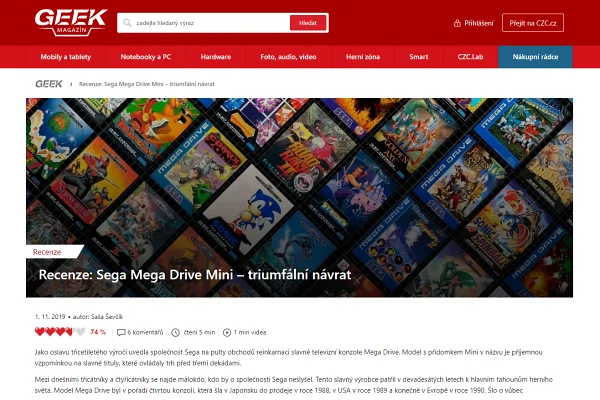
Task: Open the Foto, audio, video menu
Action: pos(289,57)
